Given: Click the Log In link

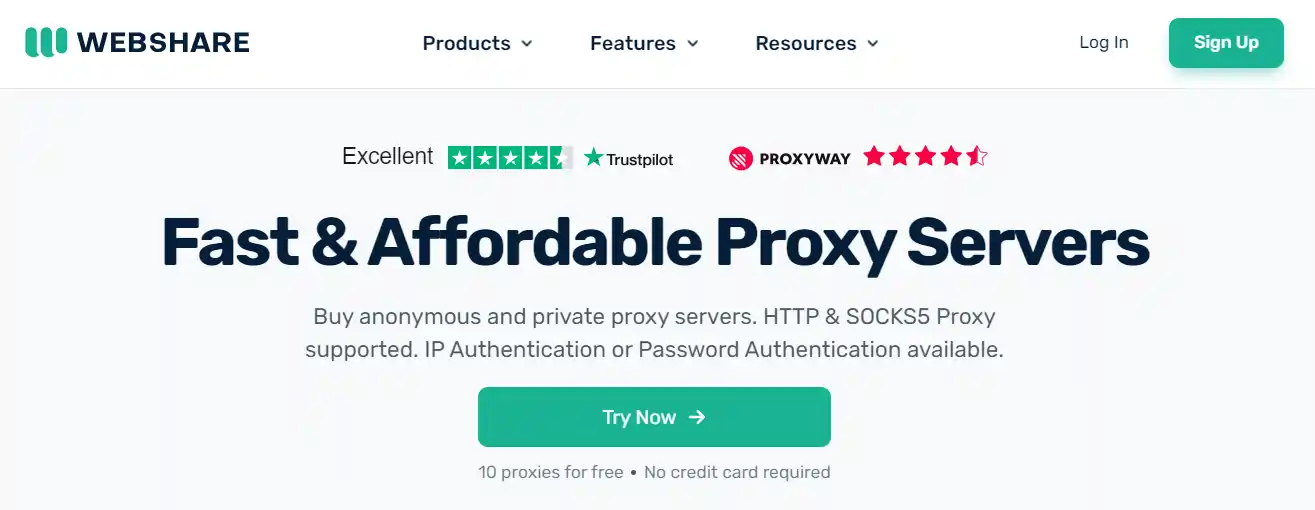Looking at the screenshot, I should (x=1104, y=42).
